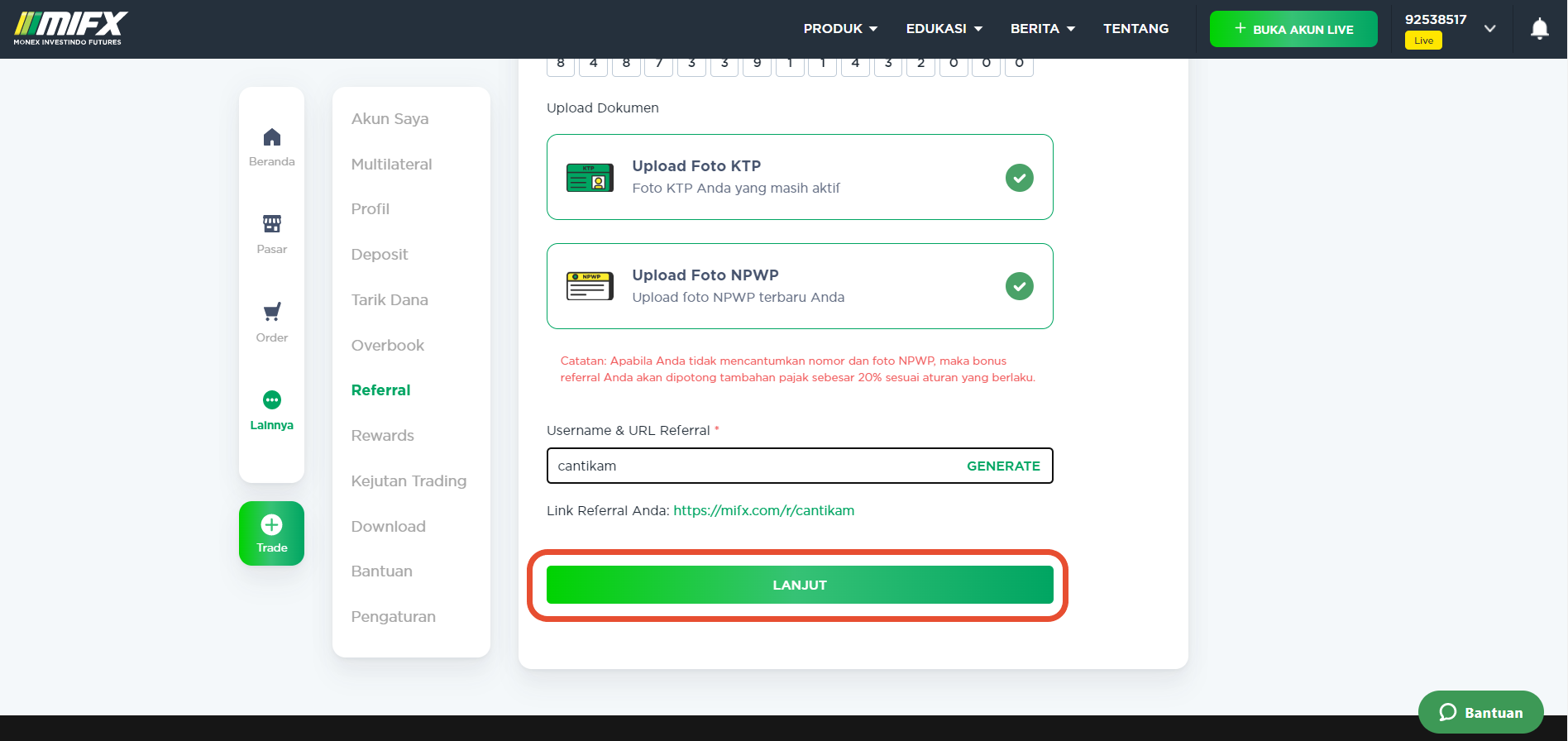The width and height of the screenshot is (1568, 741).
Task: Open the Pasar market icon
Action: [271, 224]
